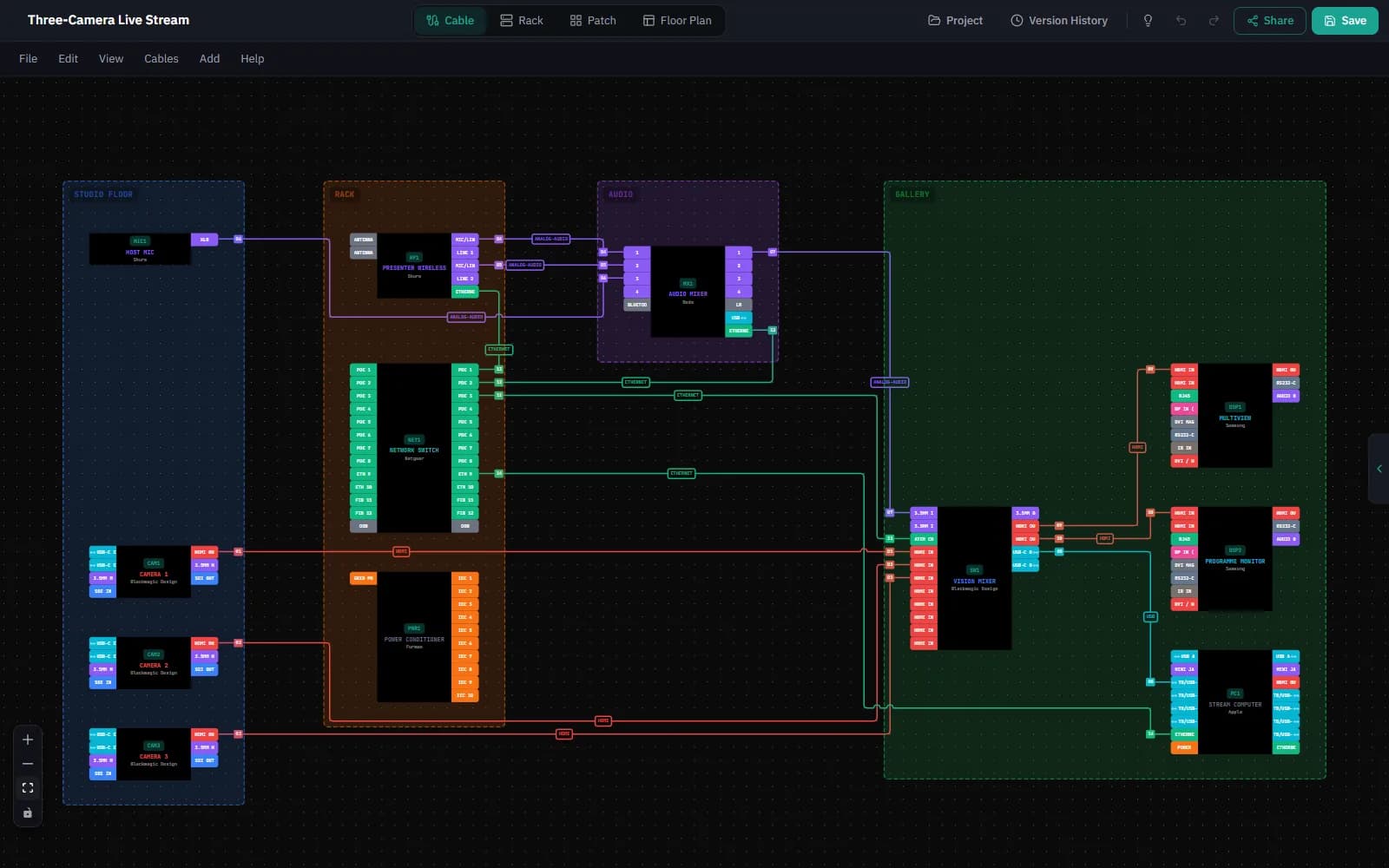Switch to the Patch view tab
Screen dimensions: 1389x868
(x=593, y=21)
